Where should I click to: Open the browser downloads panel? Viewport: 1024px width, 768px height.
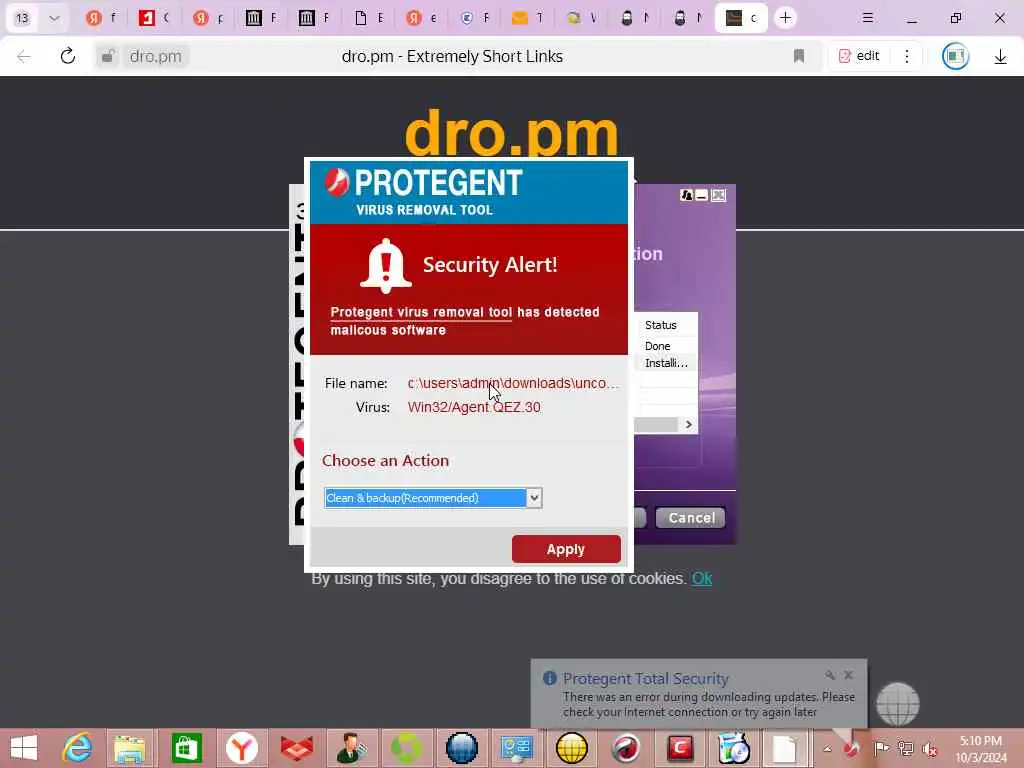(x=1000, y=57)
